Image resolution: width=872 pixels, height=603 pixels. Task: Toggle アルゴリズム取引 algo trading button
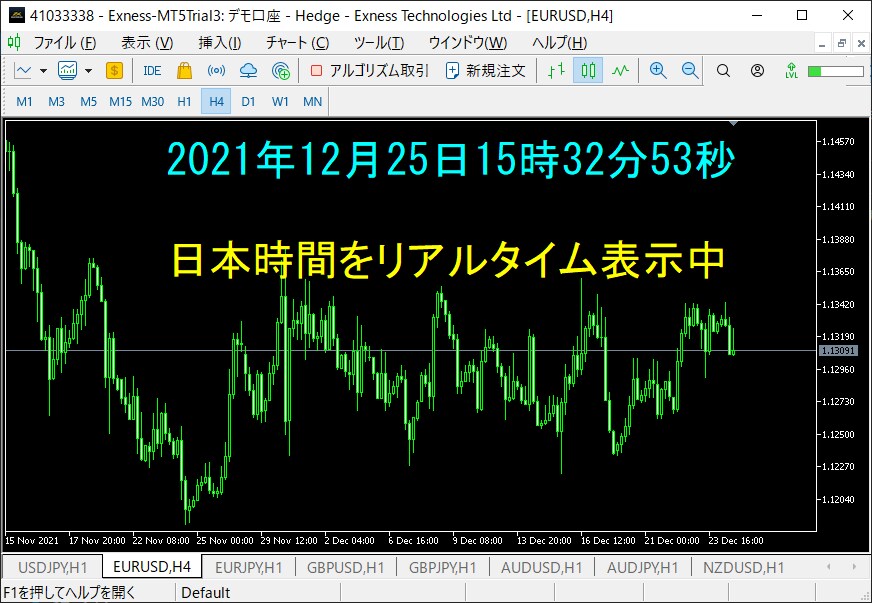point(369,71)
